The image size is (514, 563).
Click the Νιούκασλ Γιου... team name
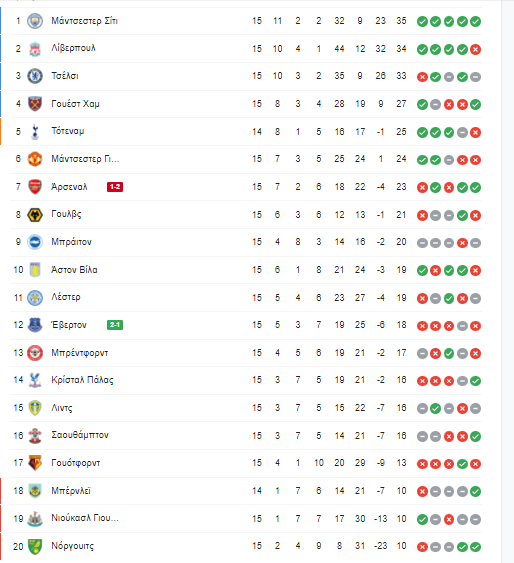pyautogui.click(x=85, y=518)
